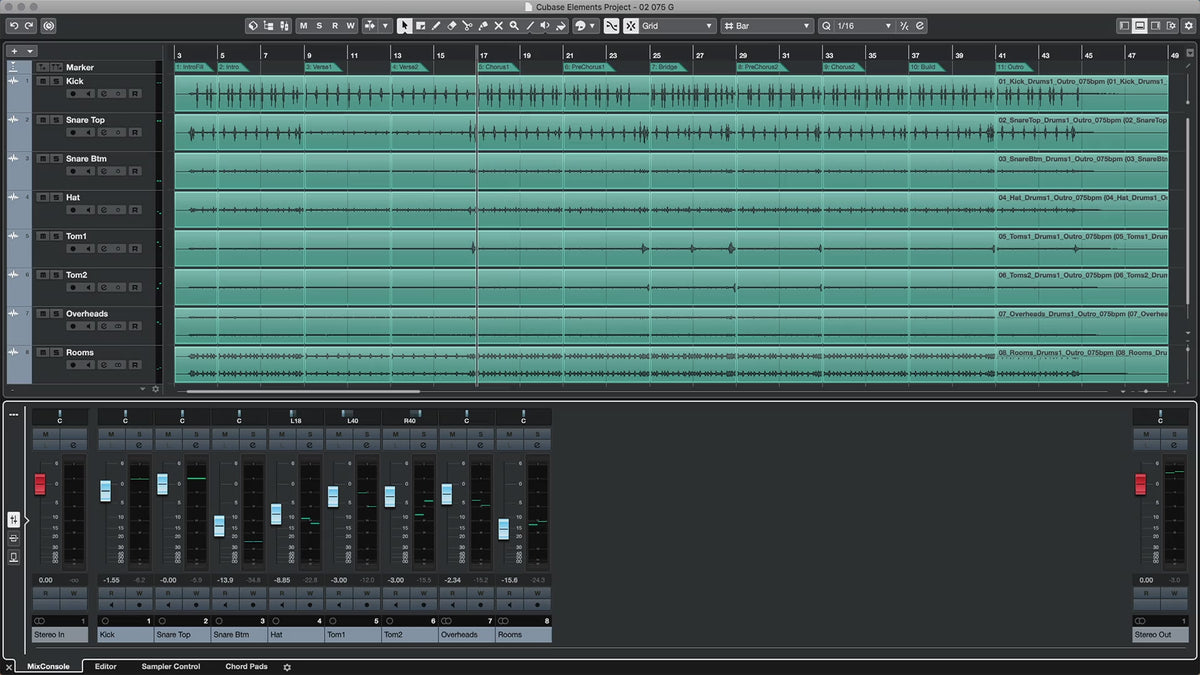Click the 5: Chorus1 marker in timeline
Image resolution: width=1200 pixels, height=675 pixels.
click(494, 67)
